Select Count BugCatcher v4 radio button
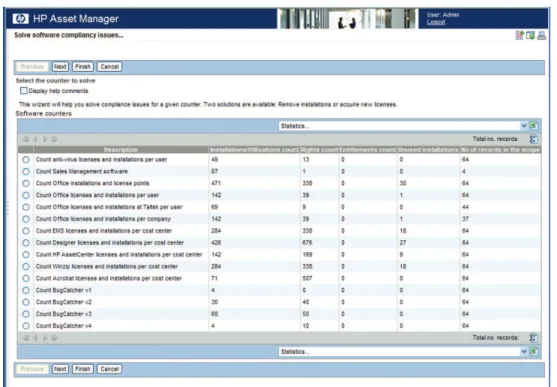The width and height of the screenshot is (557, 387). (x=26, y=326)
